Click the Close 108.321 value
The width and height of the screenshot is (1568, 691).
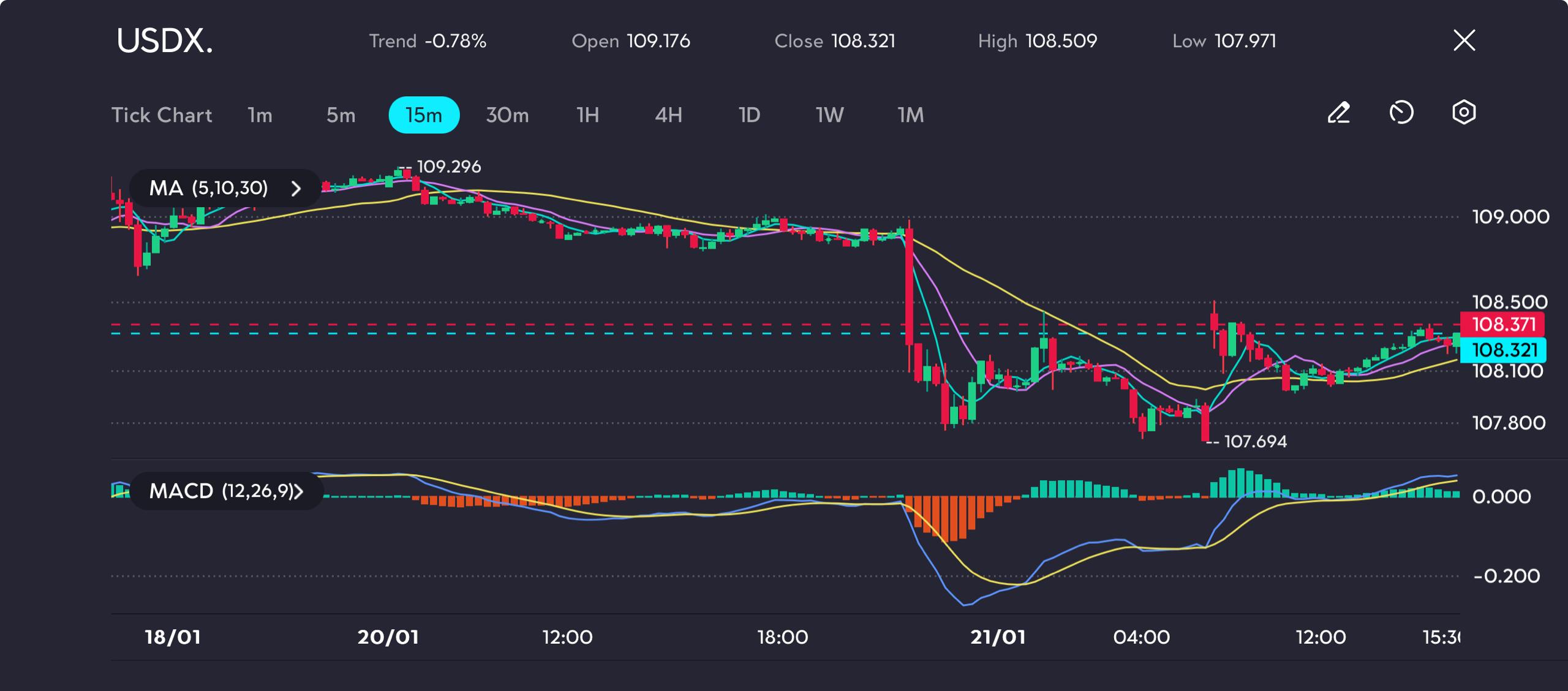coord(835,41)
